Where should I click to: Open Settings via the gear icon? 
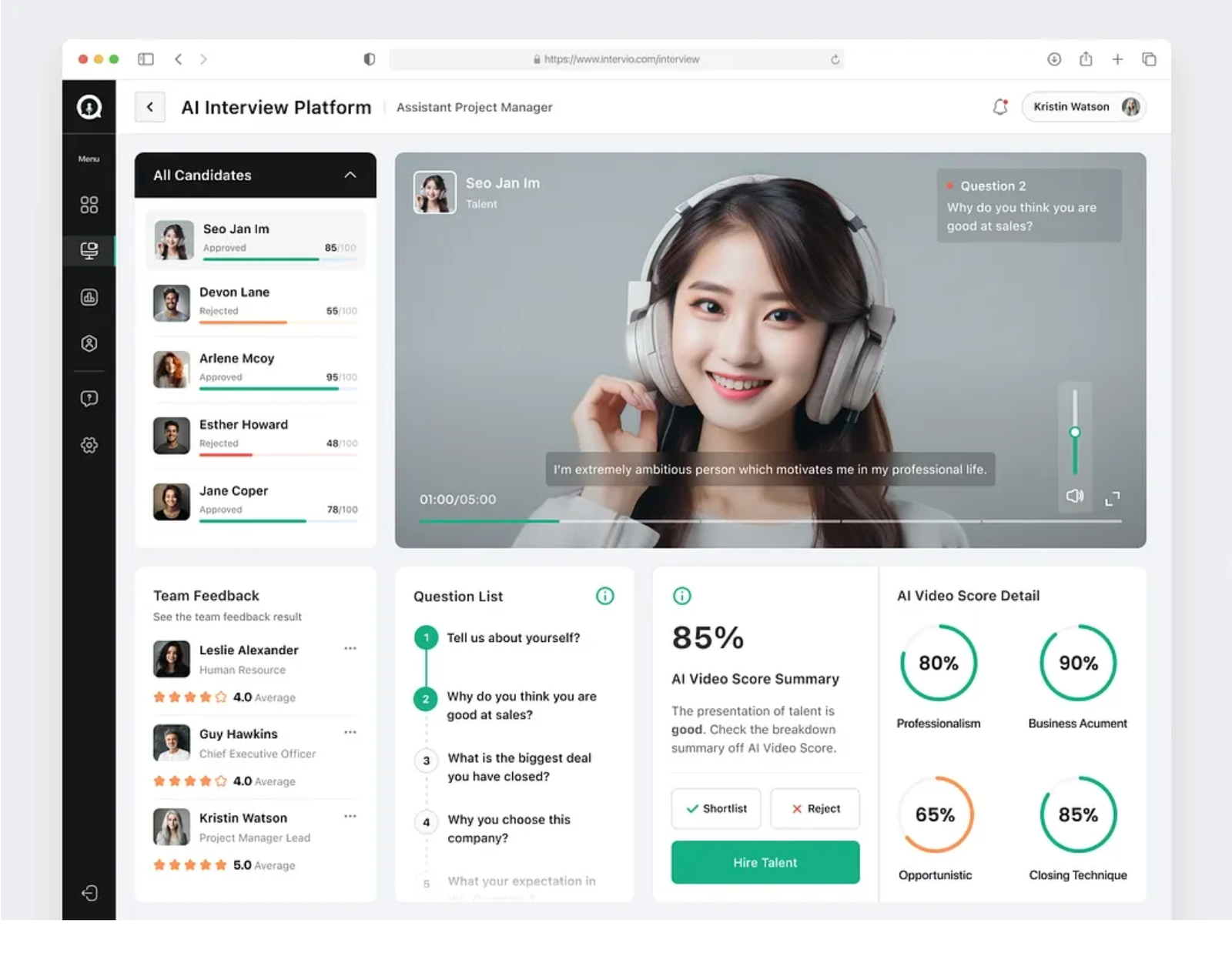click(89, 445)
